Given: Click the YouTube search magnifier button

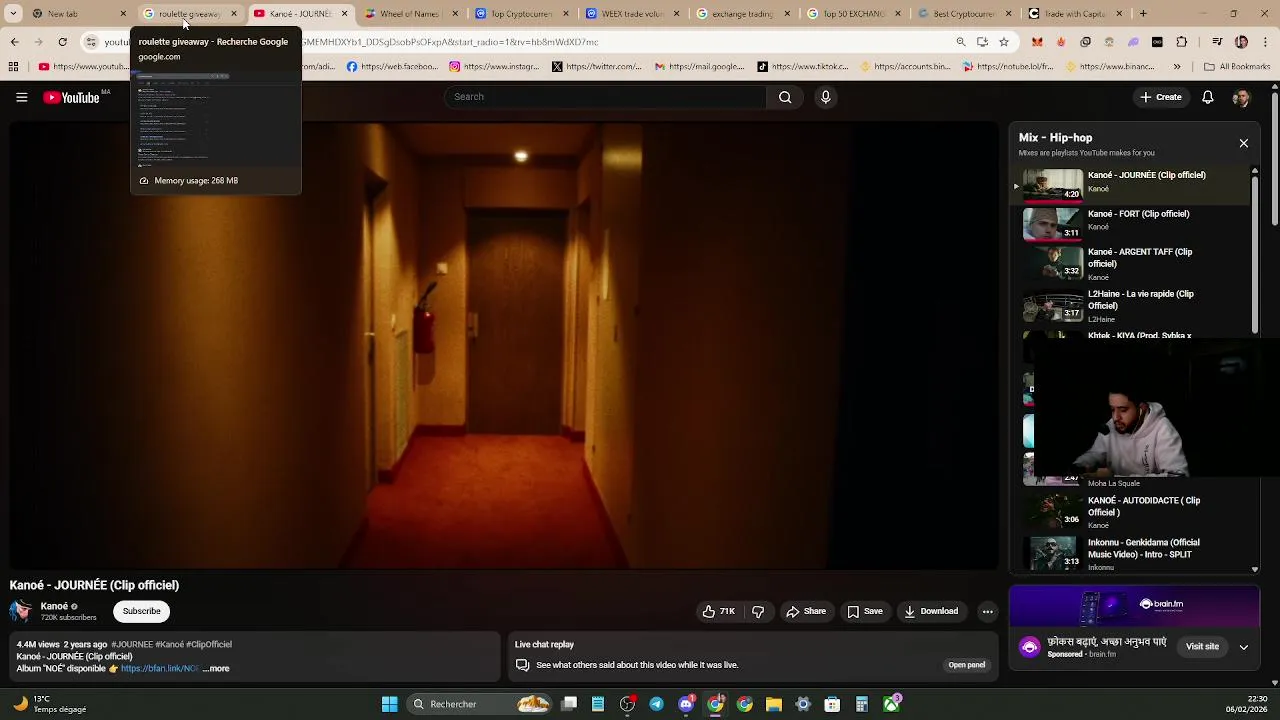Looking at the screenshot, I should point(785,97).
